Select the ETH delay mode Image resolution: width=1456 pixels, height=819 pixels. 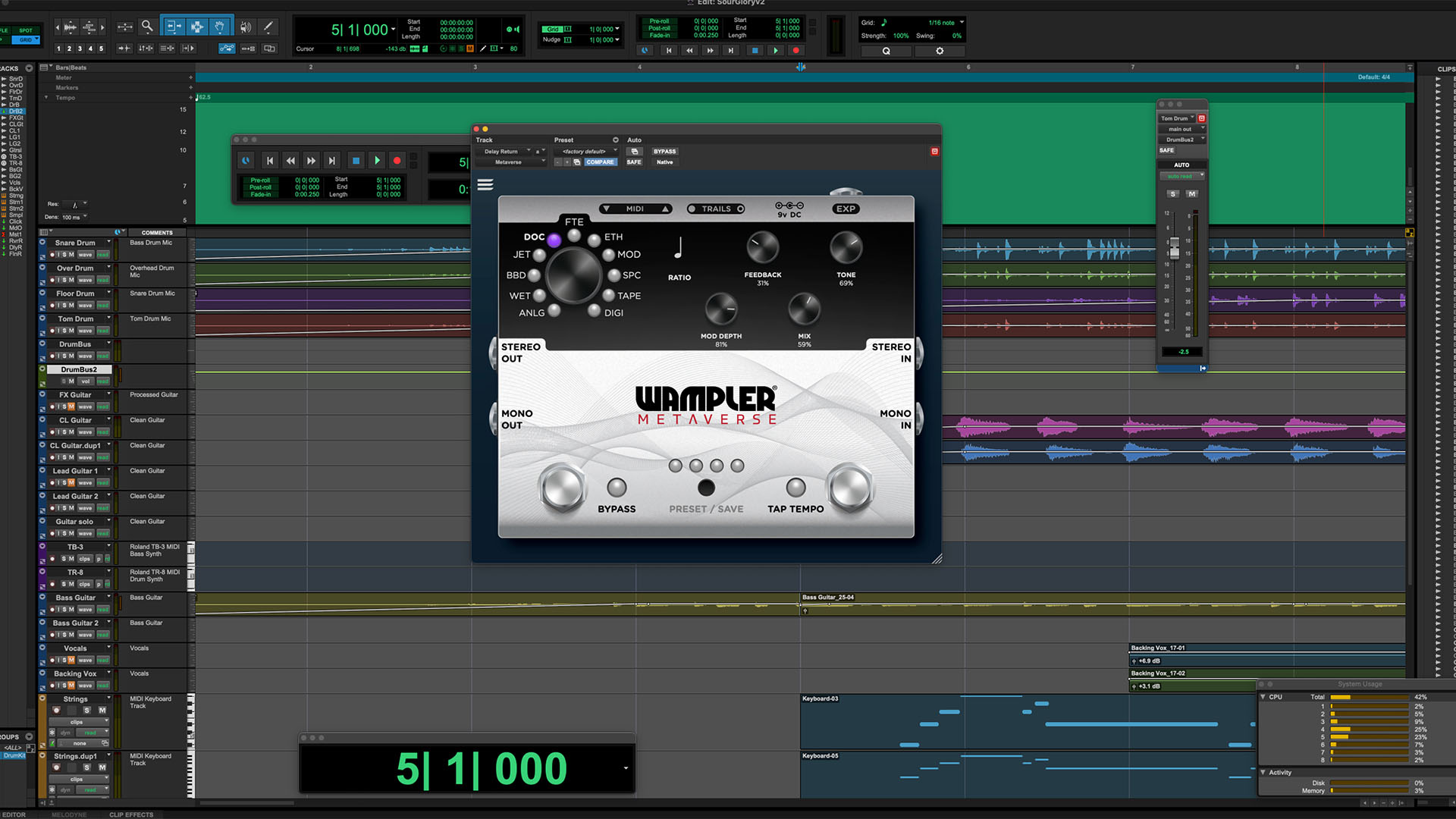[x=594, y=240]
